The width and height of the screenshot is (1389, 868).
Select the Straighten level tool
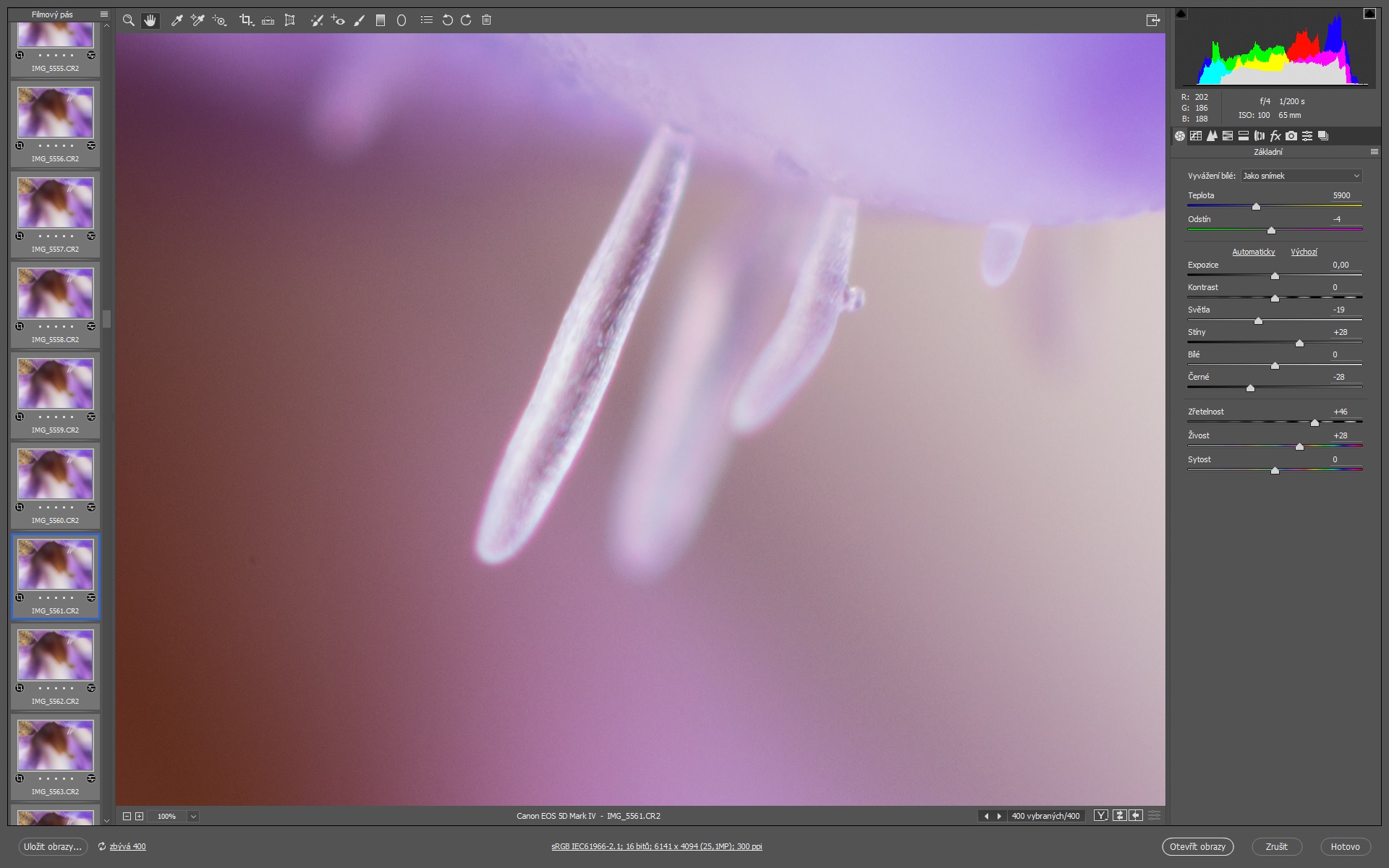[268, 20]
